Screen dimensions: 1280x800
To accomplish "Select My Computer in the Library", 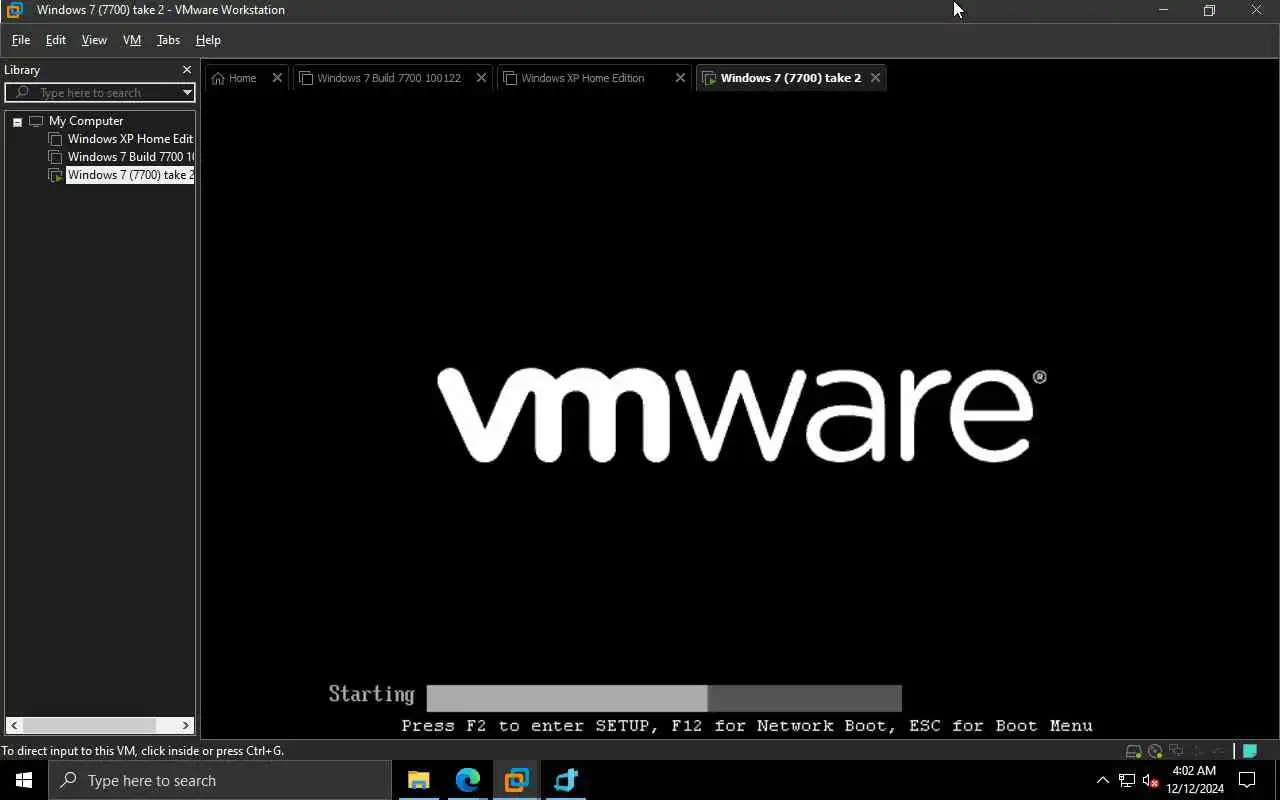I will pos(86,121).
